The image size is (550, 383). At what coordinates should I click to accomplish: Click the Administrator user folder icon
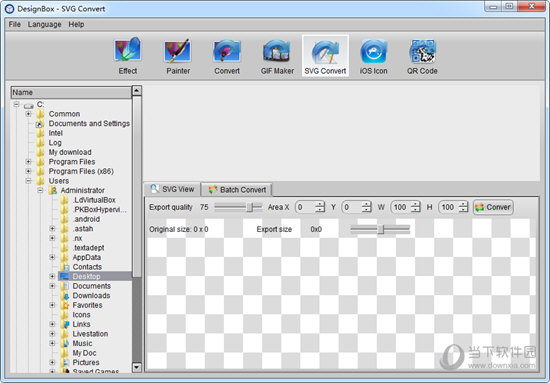tap(53, 190)
